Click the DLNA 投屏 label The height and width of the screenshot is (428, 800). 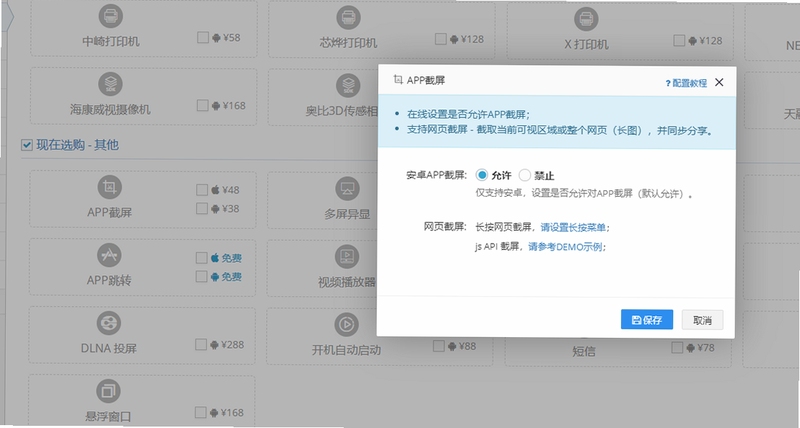coord(109,348)
